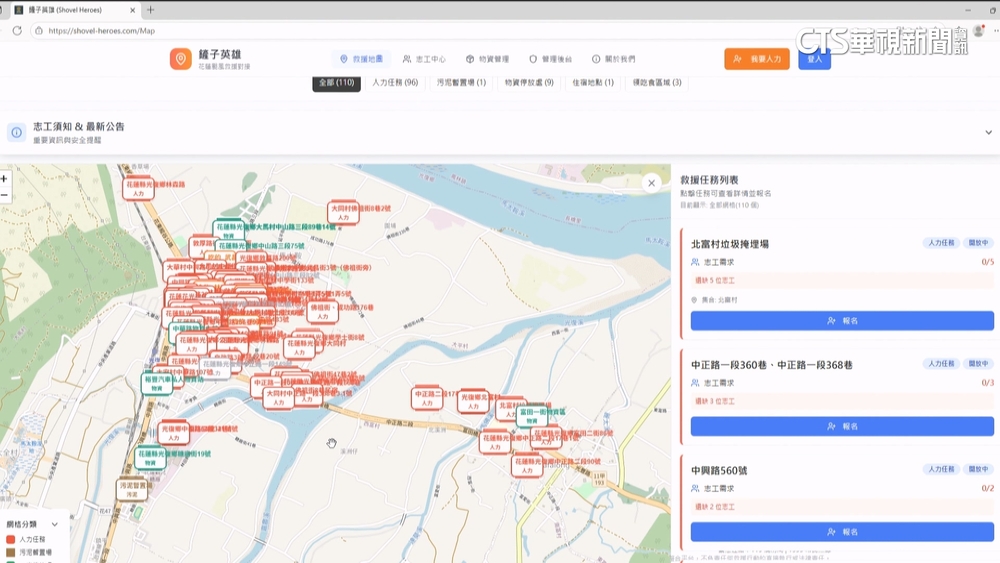
Task: Click the volunteer icon in 北富村垃圾掩埋場 card
Action: [695, 262]
